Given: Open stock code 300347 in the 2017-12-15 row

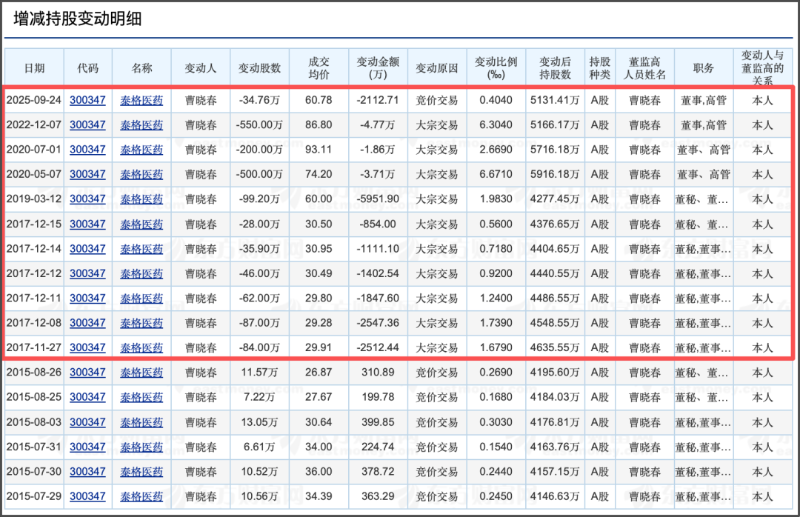Looking at the screenshot, I should click(x=88, y=224).
